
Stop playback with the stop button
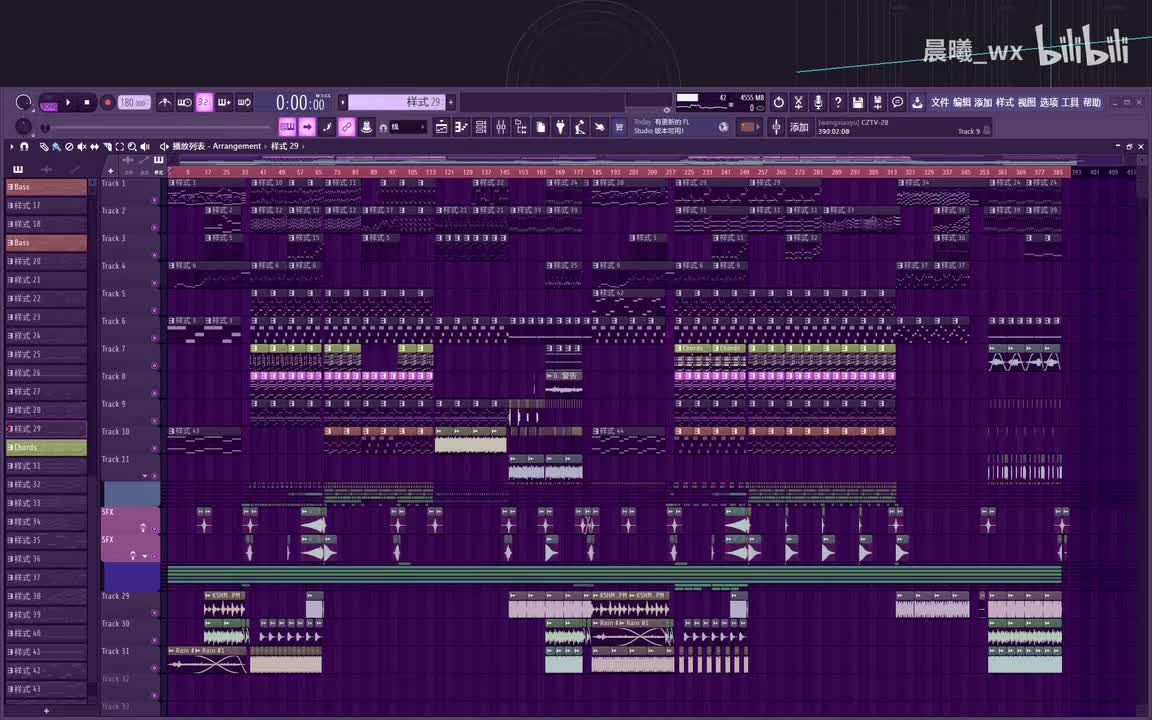point(87,102)
